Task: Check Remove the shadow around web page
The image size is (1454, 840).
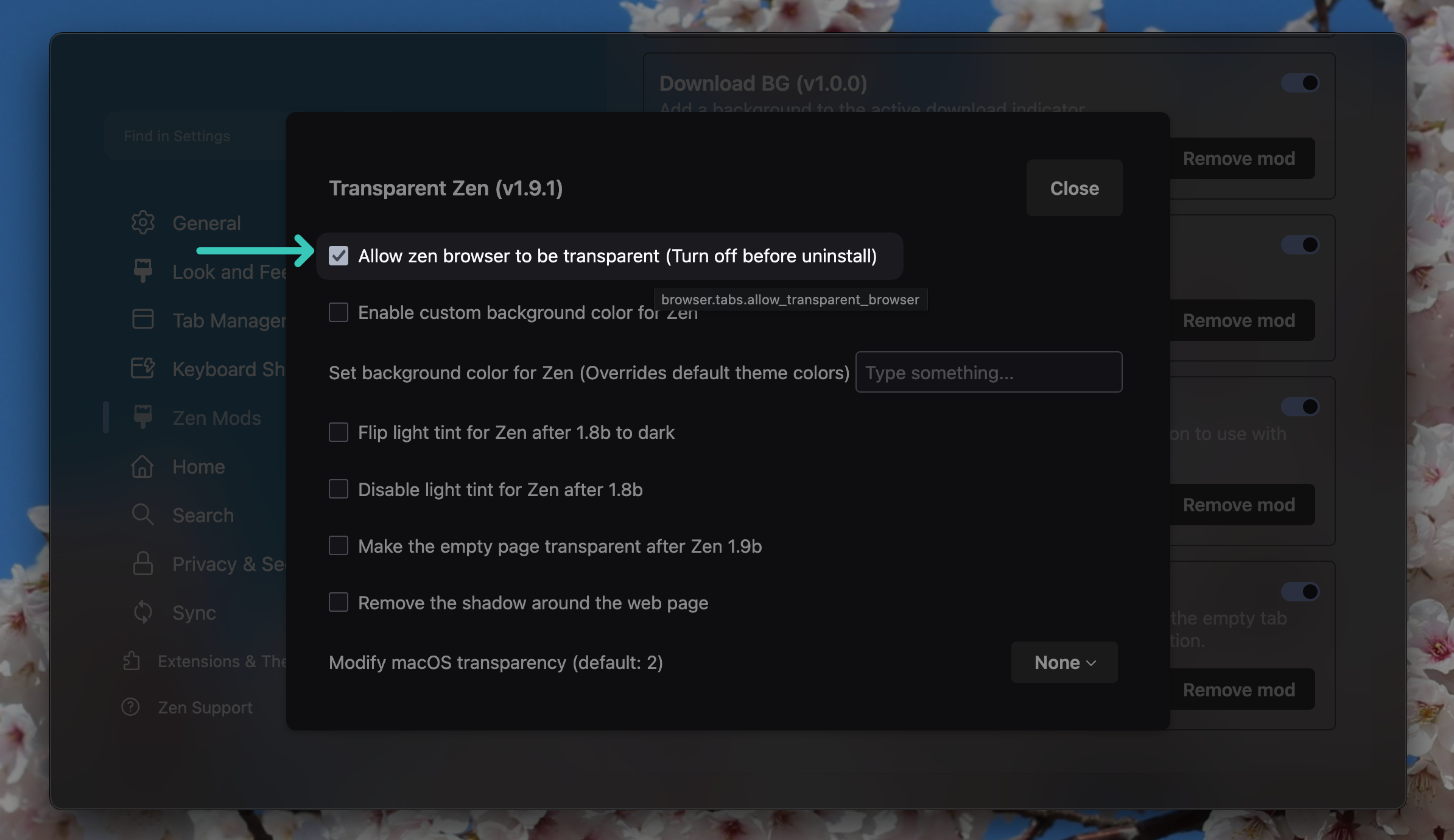Action: pos(339,602)
